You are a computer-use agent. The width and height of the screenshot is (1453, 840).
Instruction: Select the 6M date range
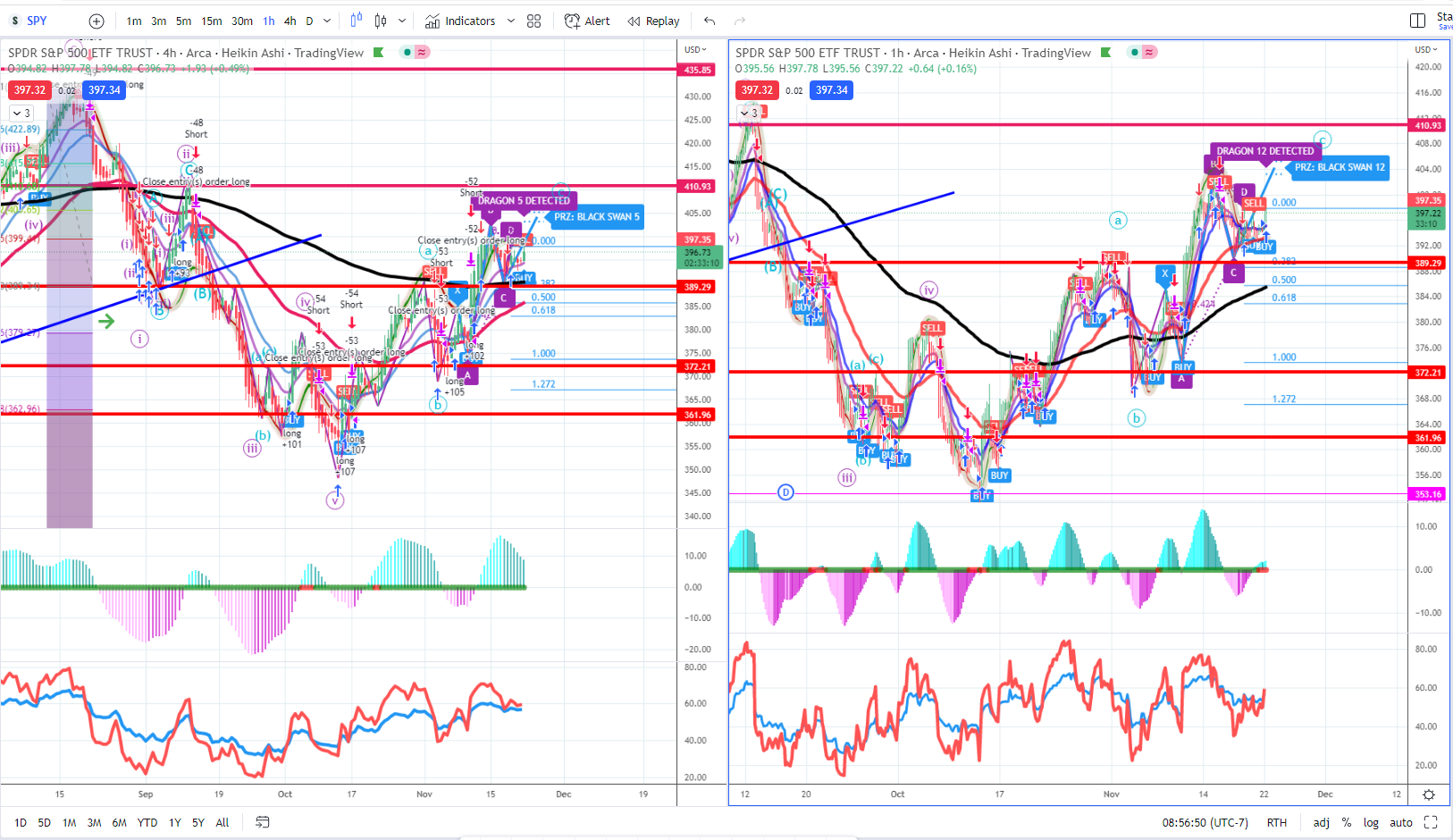119,823
